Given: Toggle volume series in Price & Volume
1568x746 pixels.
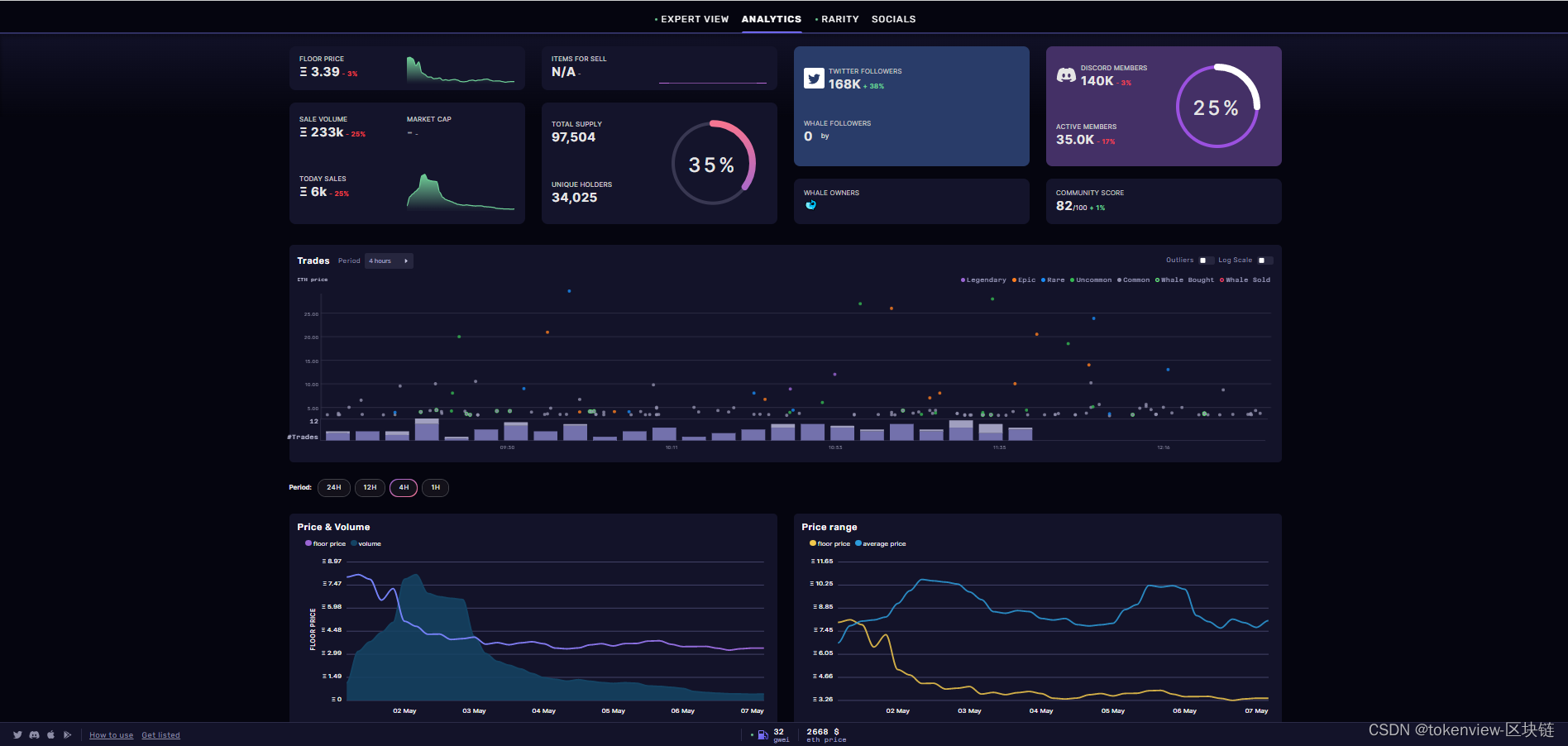Looking at the screenshot, I should click(x=366, y=543).
